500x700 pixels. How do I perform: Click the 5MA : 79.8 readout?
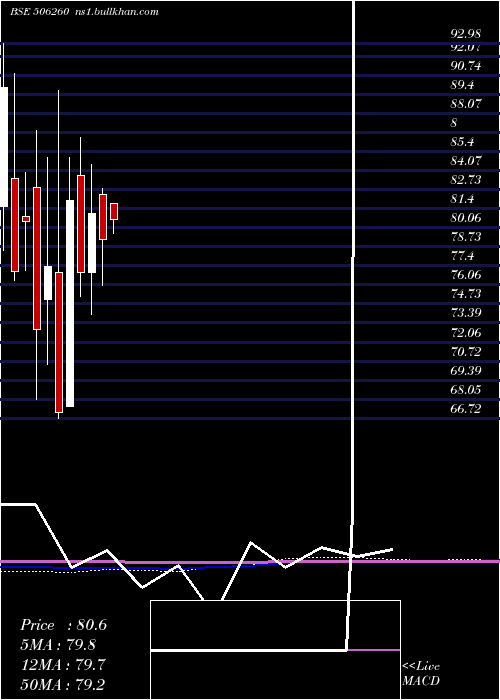point(58,645)
